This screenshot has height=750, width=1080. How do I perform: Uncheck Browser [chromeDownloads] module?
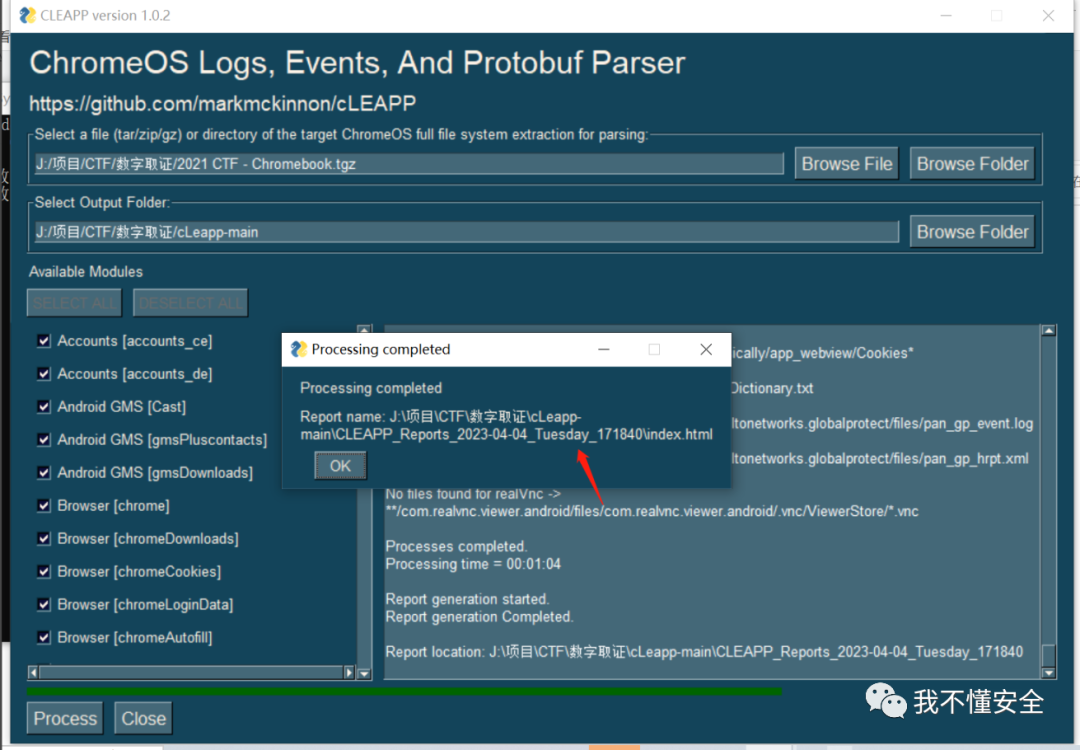tap(44, 539)
